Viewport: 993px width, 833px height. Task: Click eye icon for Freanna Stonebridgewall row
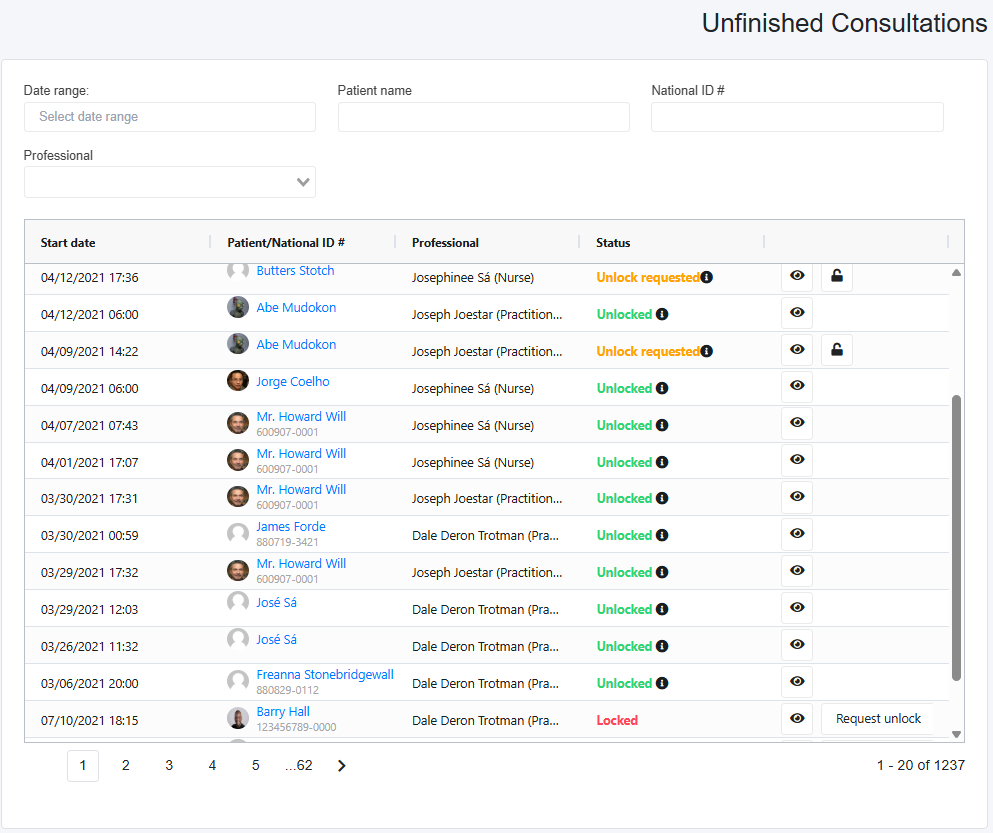click(797, 682)
